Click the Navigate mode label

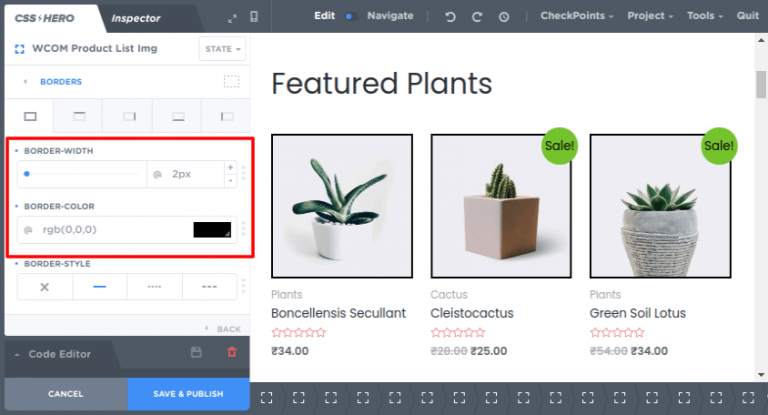[x=390, y=16]
